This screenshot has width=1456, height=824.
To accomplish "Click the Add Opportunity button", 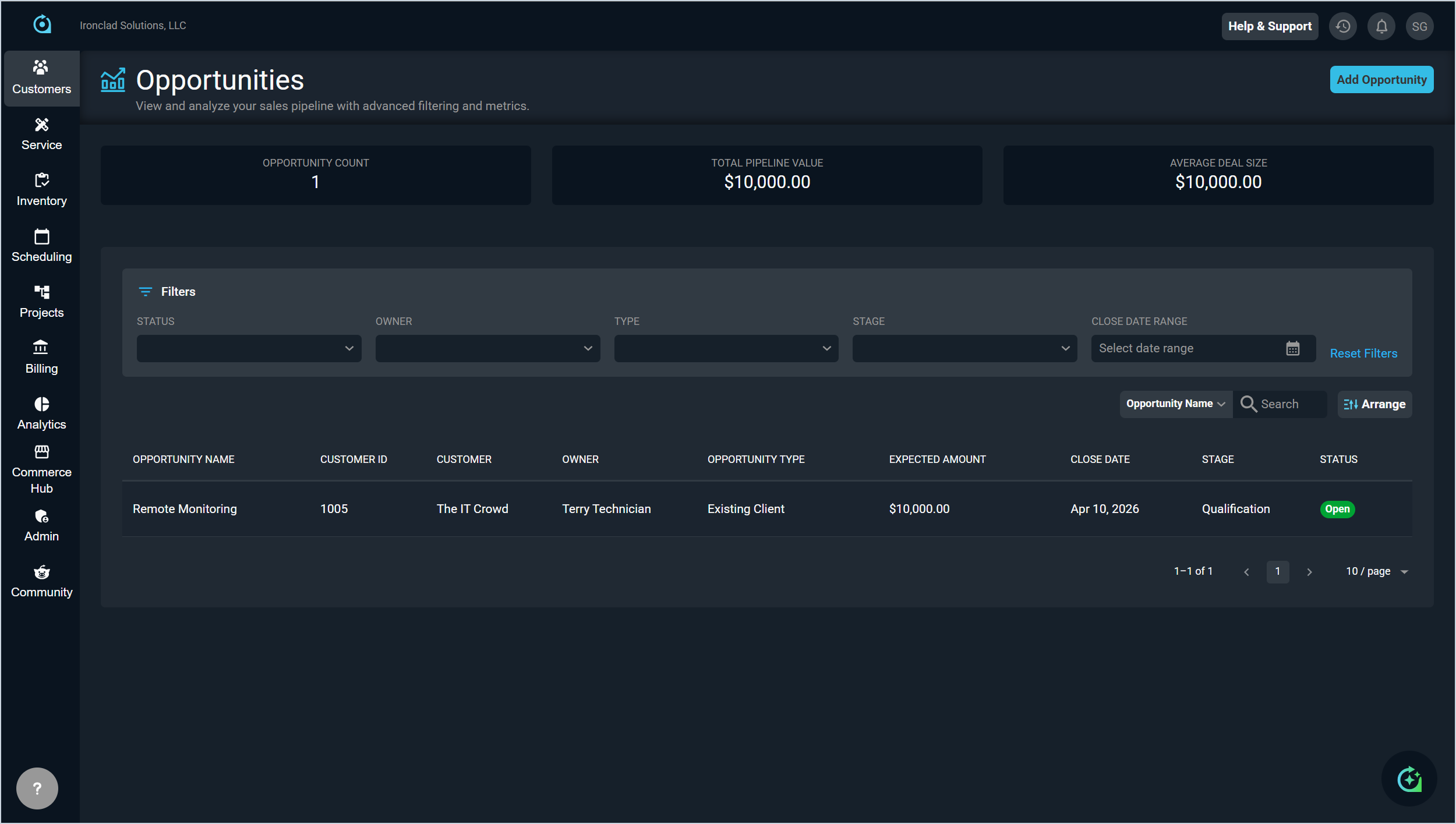I will point(1381,80).
